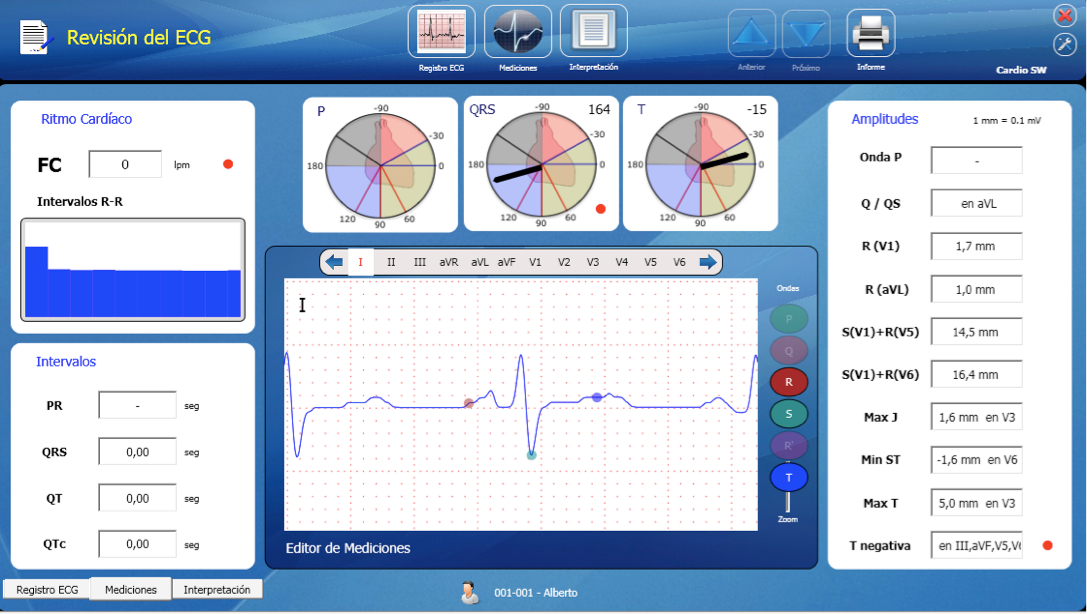Screen dimensions: 1087x614
Task: Click the Informe printer icon
Action: [x=870, y=33]
